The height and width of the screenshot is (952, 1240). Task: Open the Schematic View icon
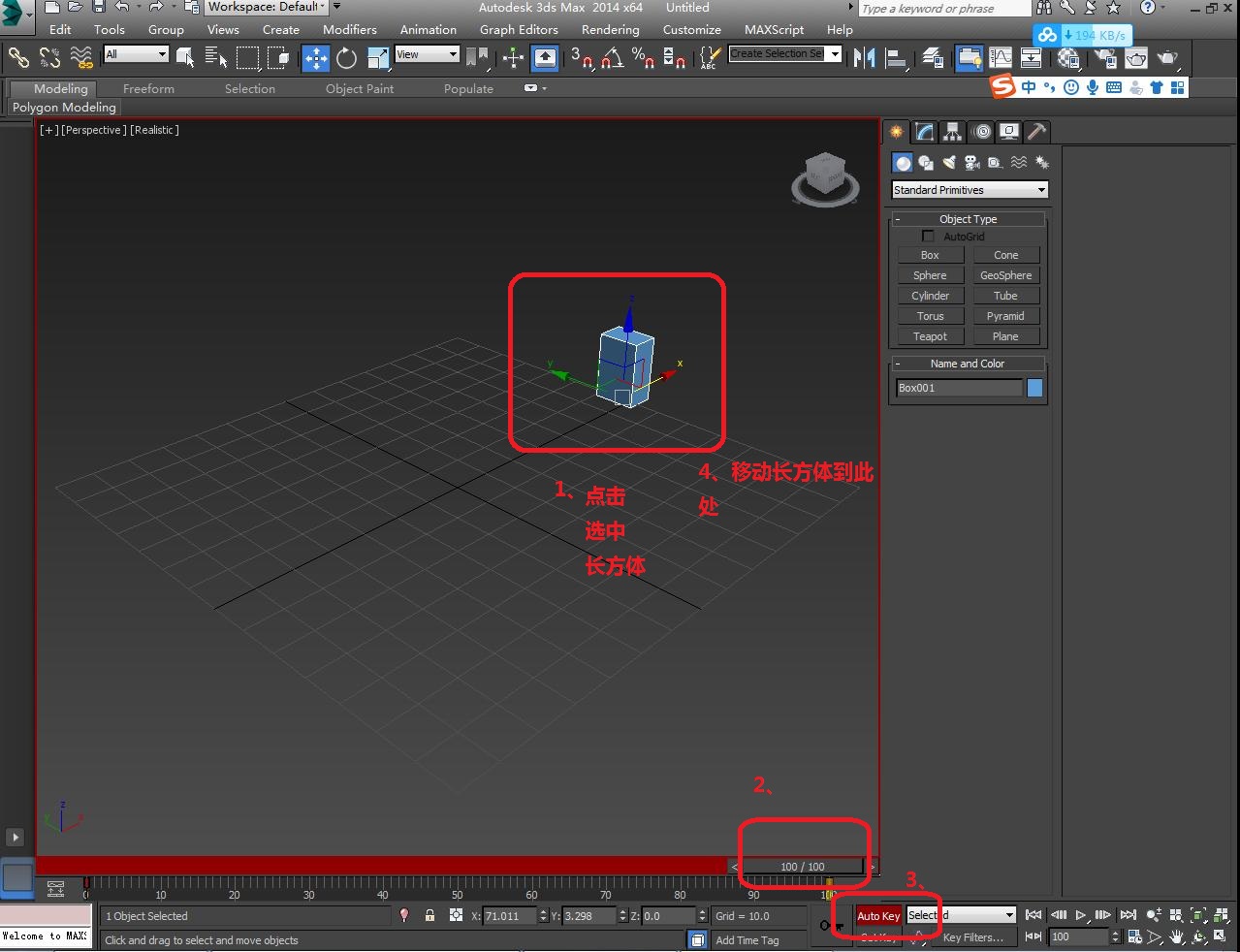click(x=1032, y=58)
